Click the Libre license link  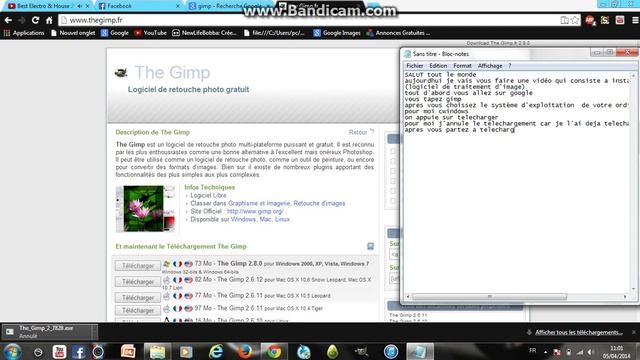(219, 196)
